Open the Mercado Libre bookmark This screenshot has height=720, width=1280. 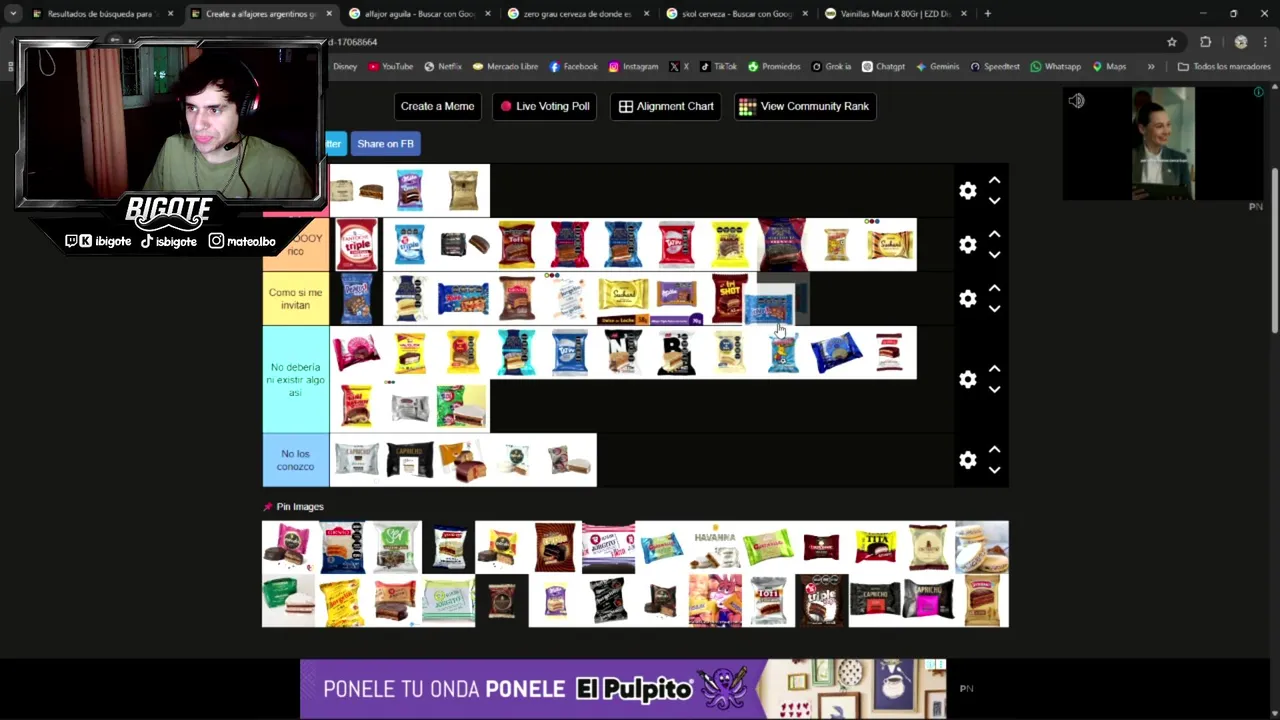point(505,67)
